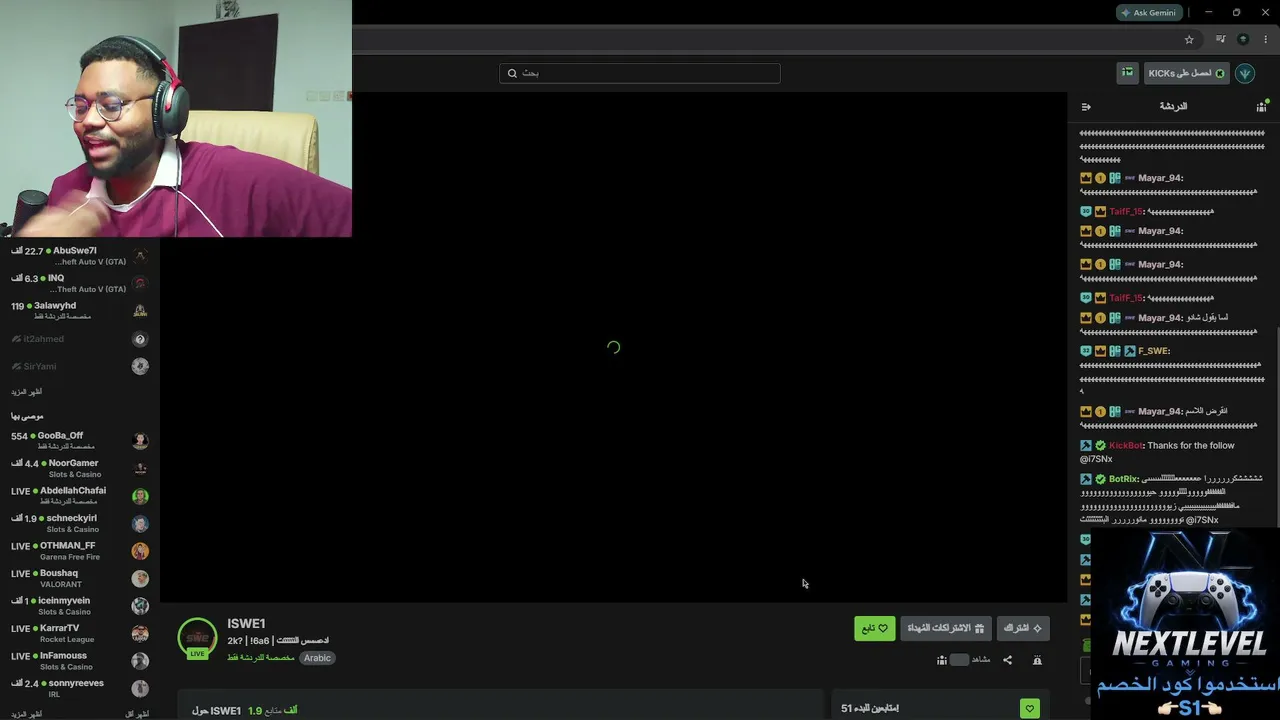
Task: Open the Chrome profile avatar
Action: point(1243,40)
